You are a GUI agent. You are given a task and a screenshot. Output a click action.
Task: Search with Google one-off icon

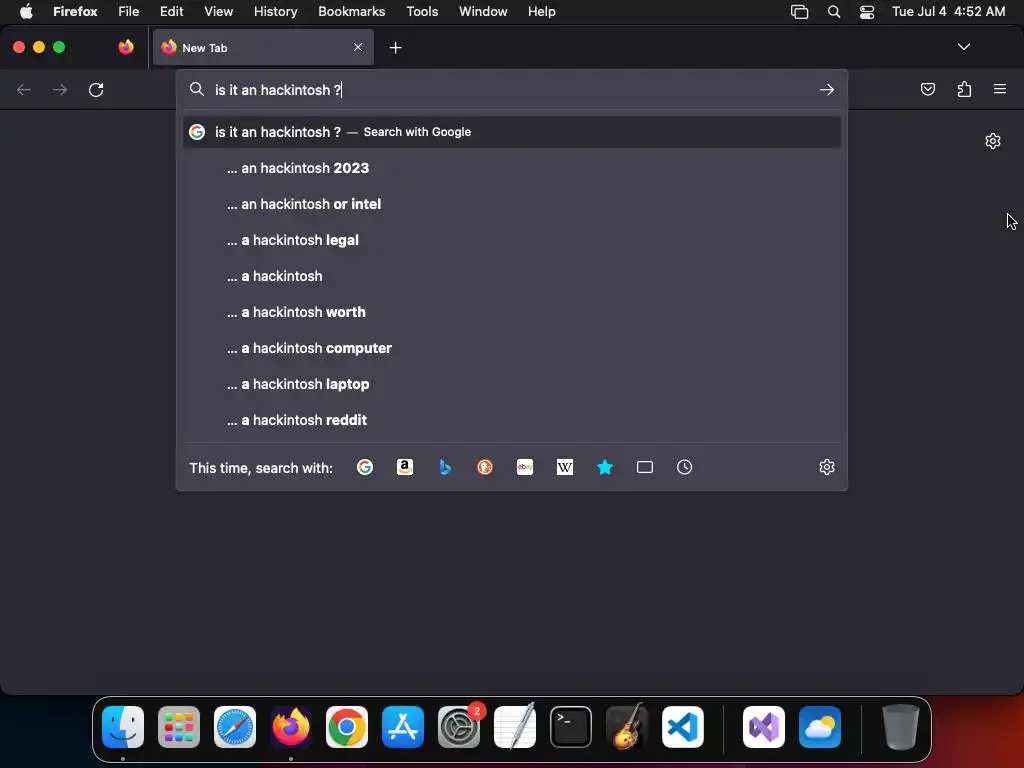[x=365, y=467]
